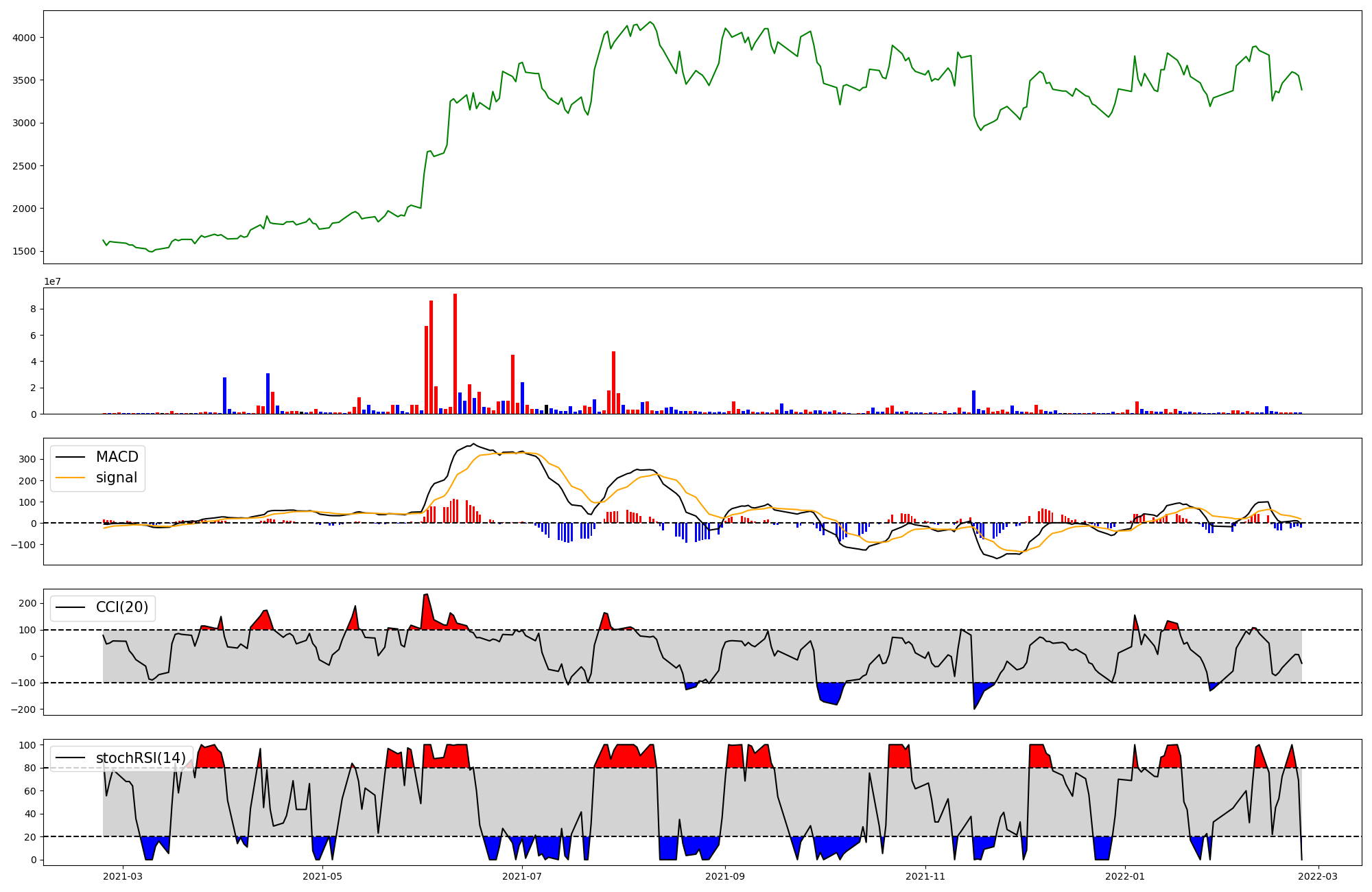This screenshot has height=892, width=1372.
Task: Click the 1500 tick on price axis
Action: click(x=24, y=251)
